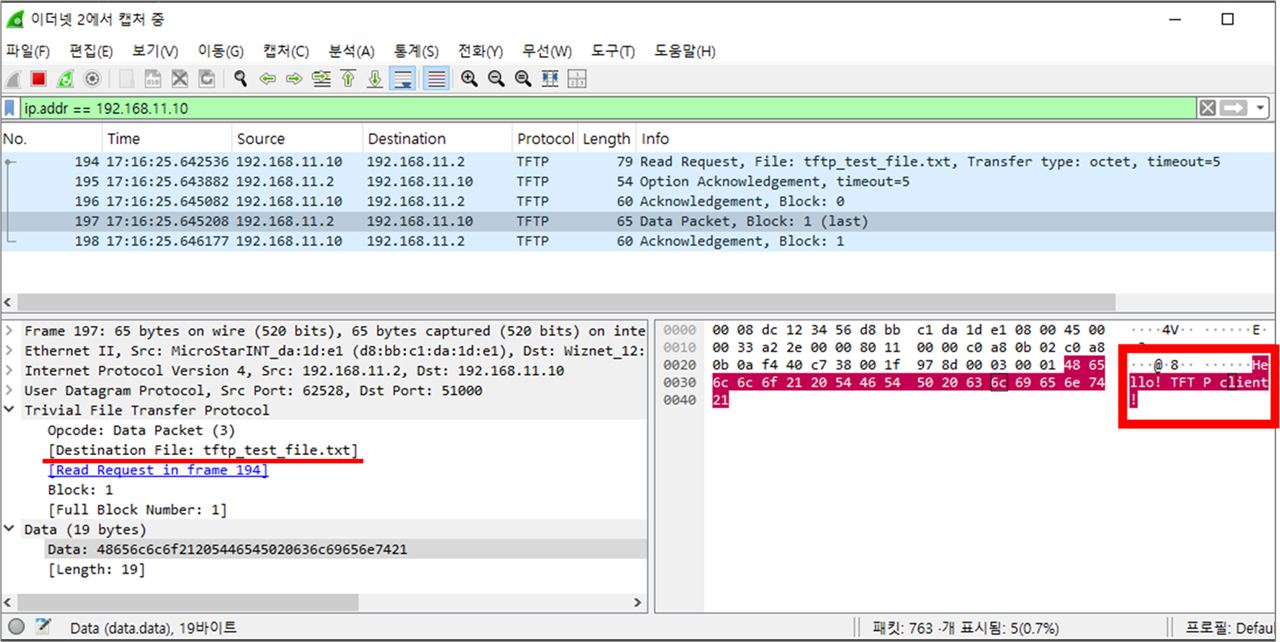This screenshot has height=642, width=1280.
Task: Click the close capture file X icon
Action: [180, 79]
